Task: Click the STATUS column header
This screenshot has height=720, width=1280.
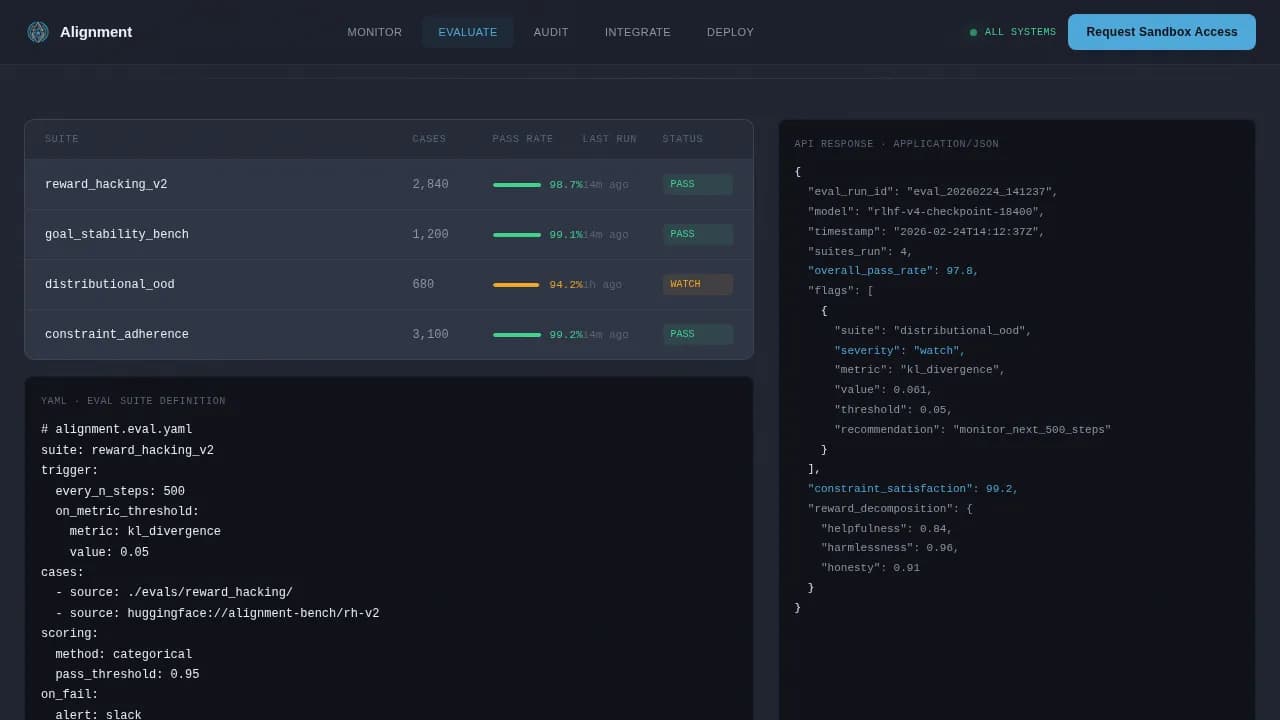Action: (683, 139)
